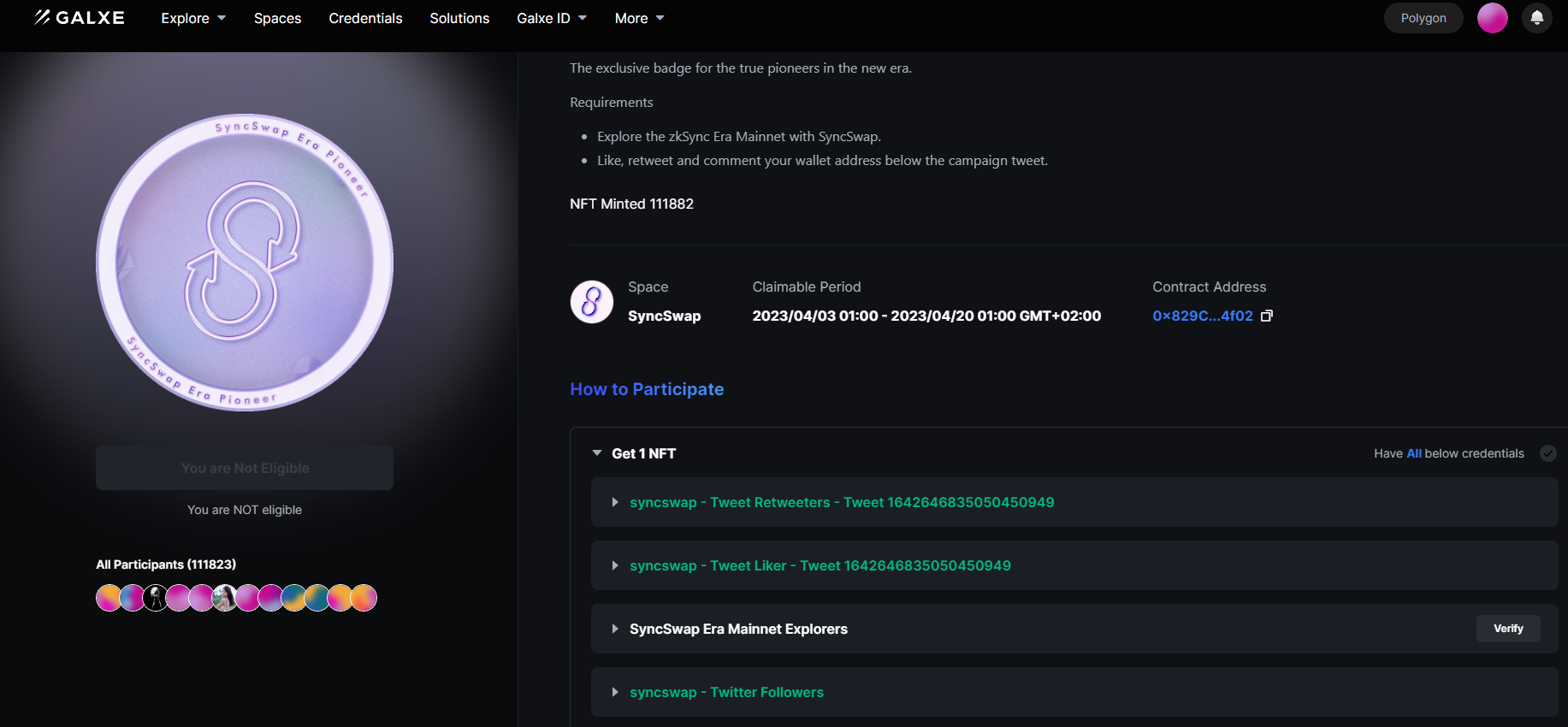Copy the contract address via copy icon
This screenshot has width=1568, height=727.
tap(1267, 316)
